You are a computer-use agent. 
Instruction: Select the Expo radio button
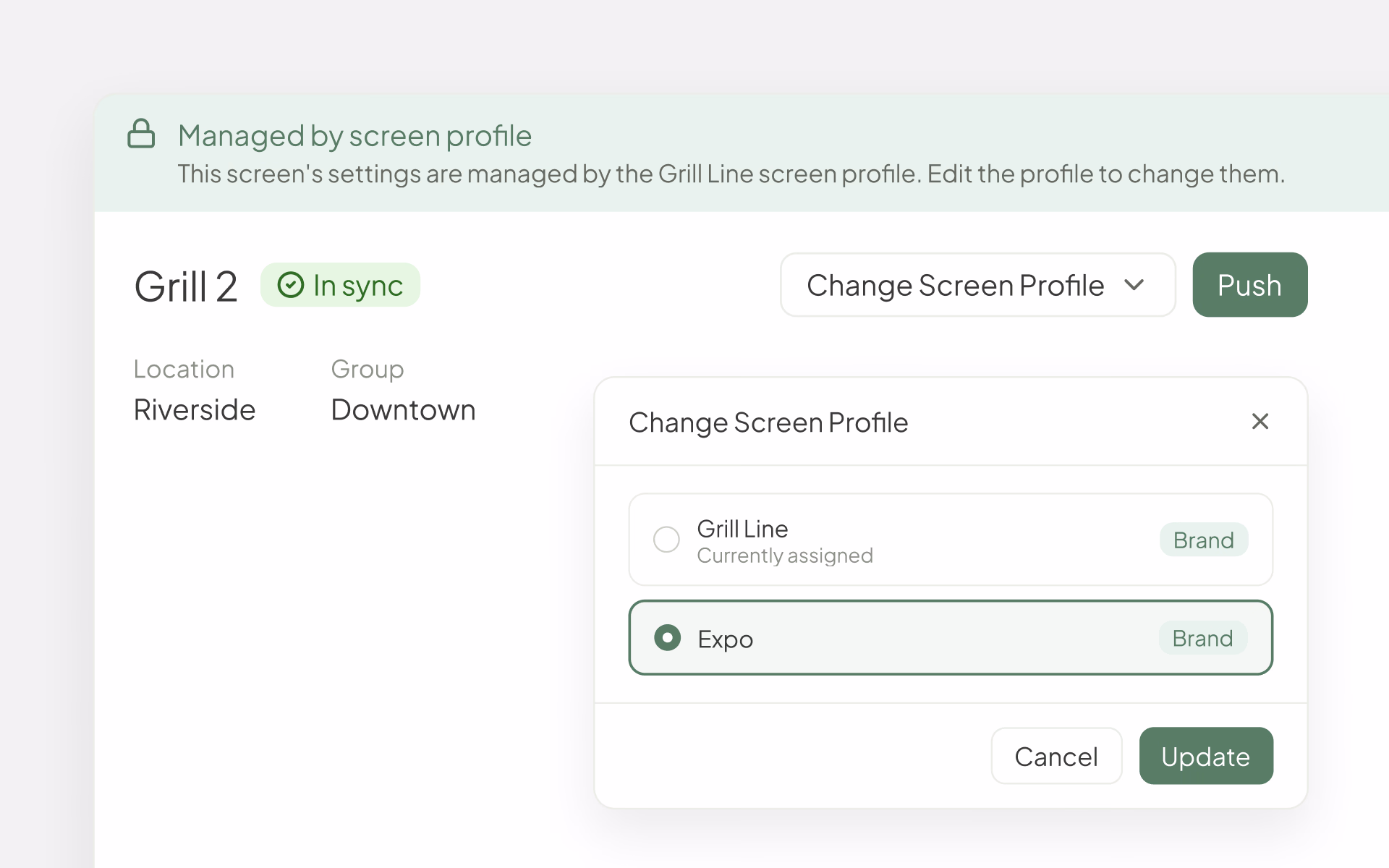click(667, 638)
